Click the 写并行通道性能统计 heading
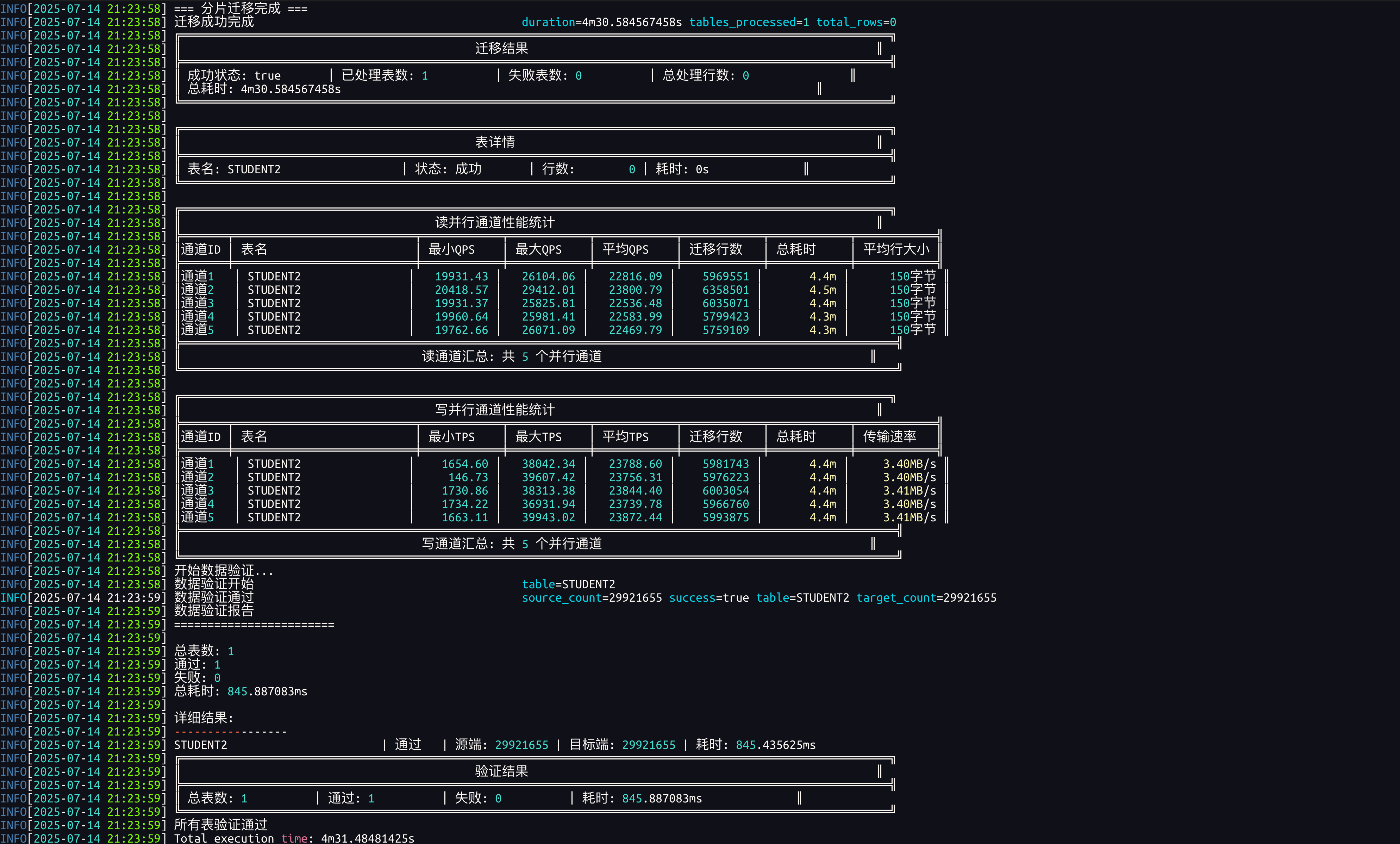Viewport: 1400px width, 844px height. [494, 410]
